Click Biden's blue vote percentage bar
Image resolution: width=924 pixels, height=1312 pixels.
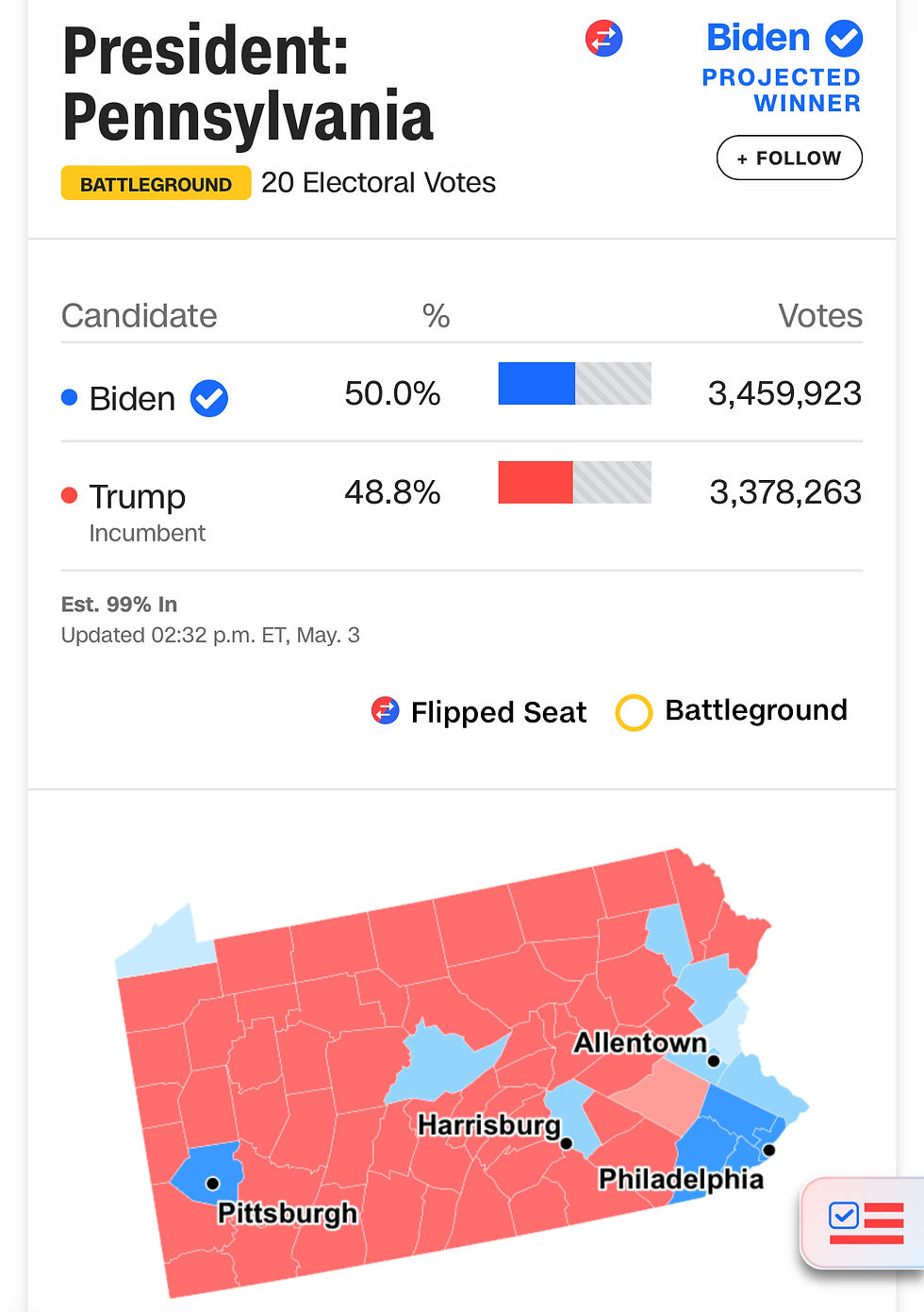(536, 384)
